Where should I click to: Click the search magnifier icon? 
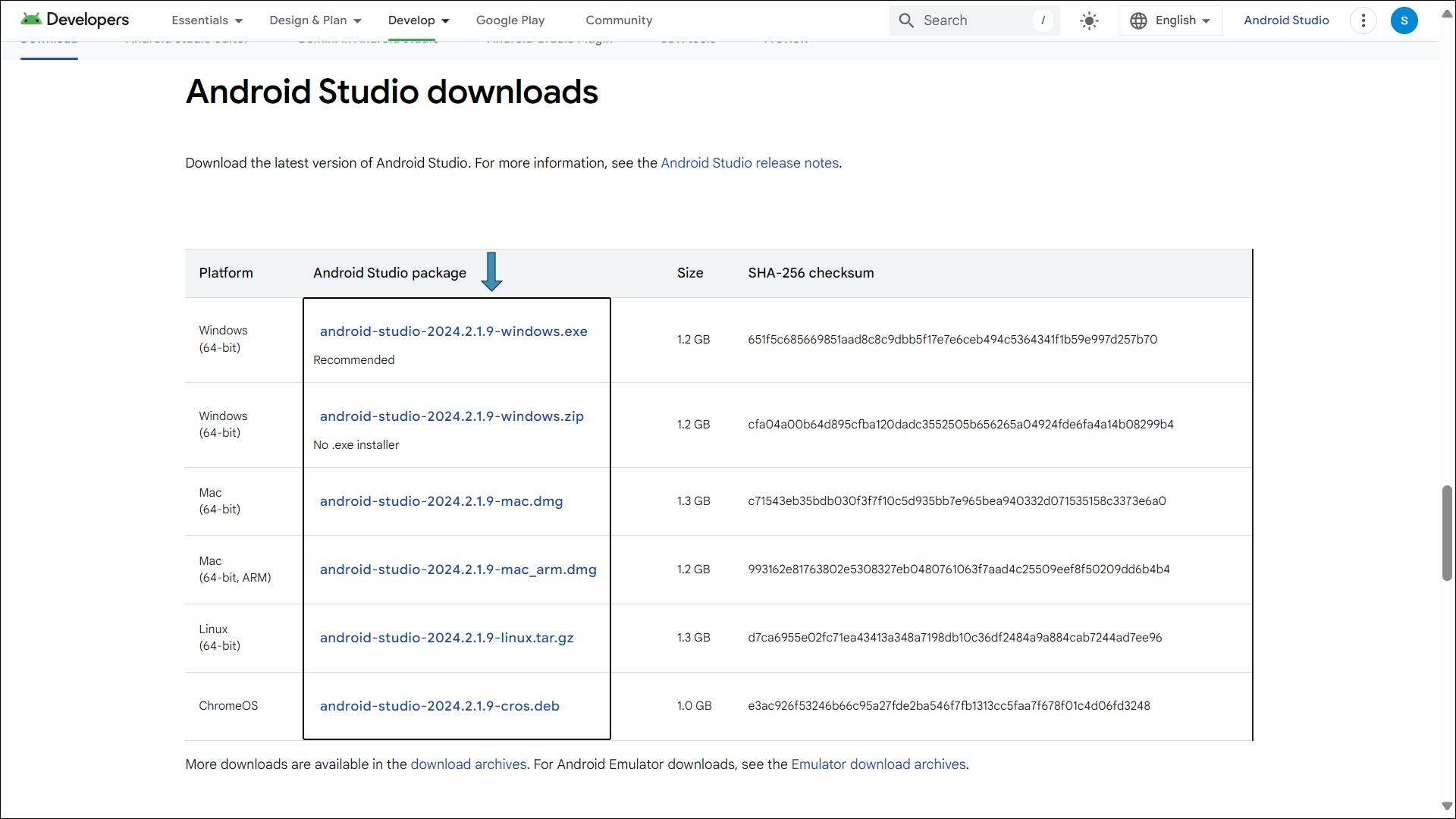(x=906, y=20)
